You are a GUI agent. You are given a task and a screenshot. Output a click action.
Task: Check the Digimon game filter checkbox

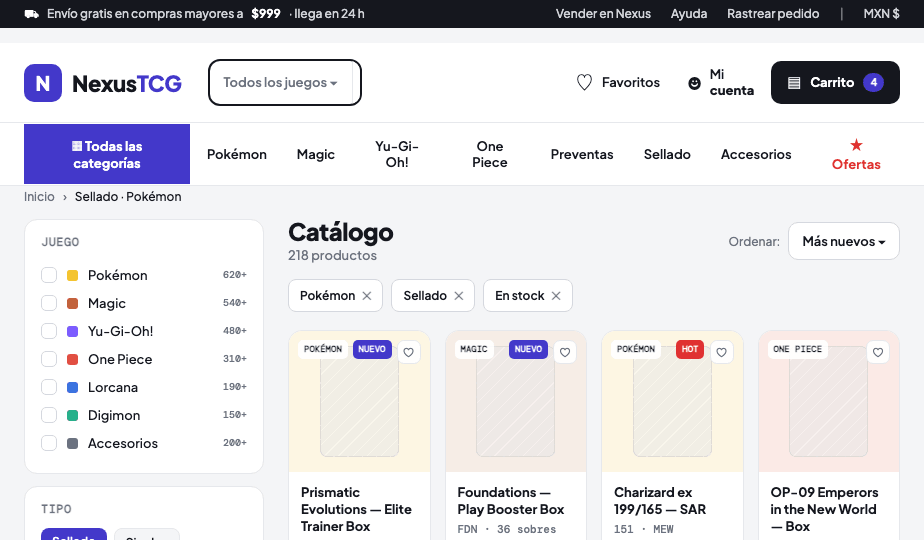point(49,415)
